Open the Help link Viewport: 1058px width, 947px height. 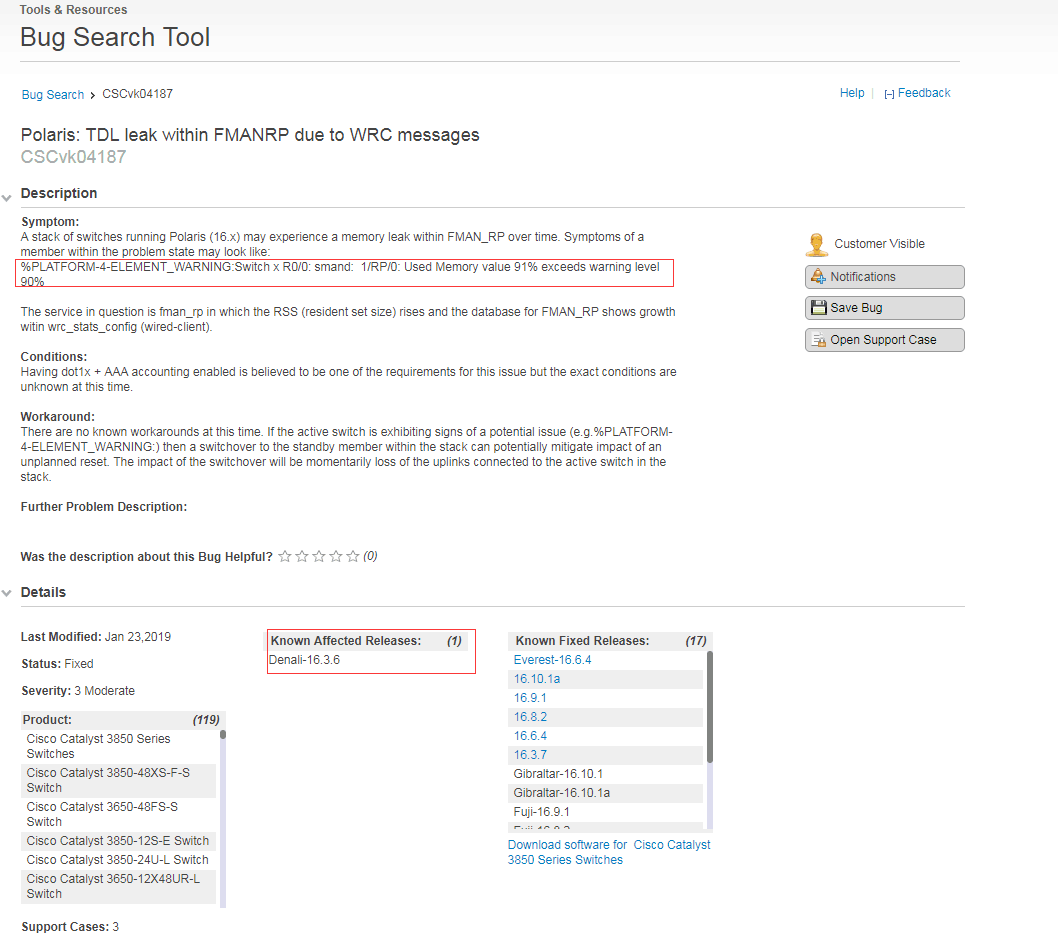click(x=852, y=93)
